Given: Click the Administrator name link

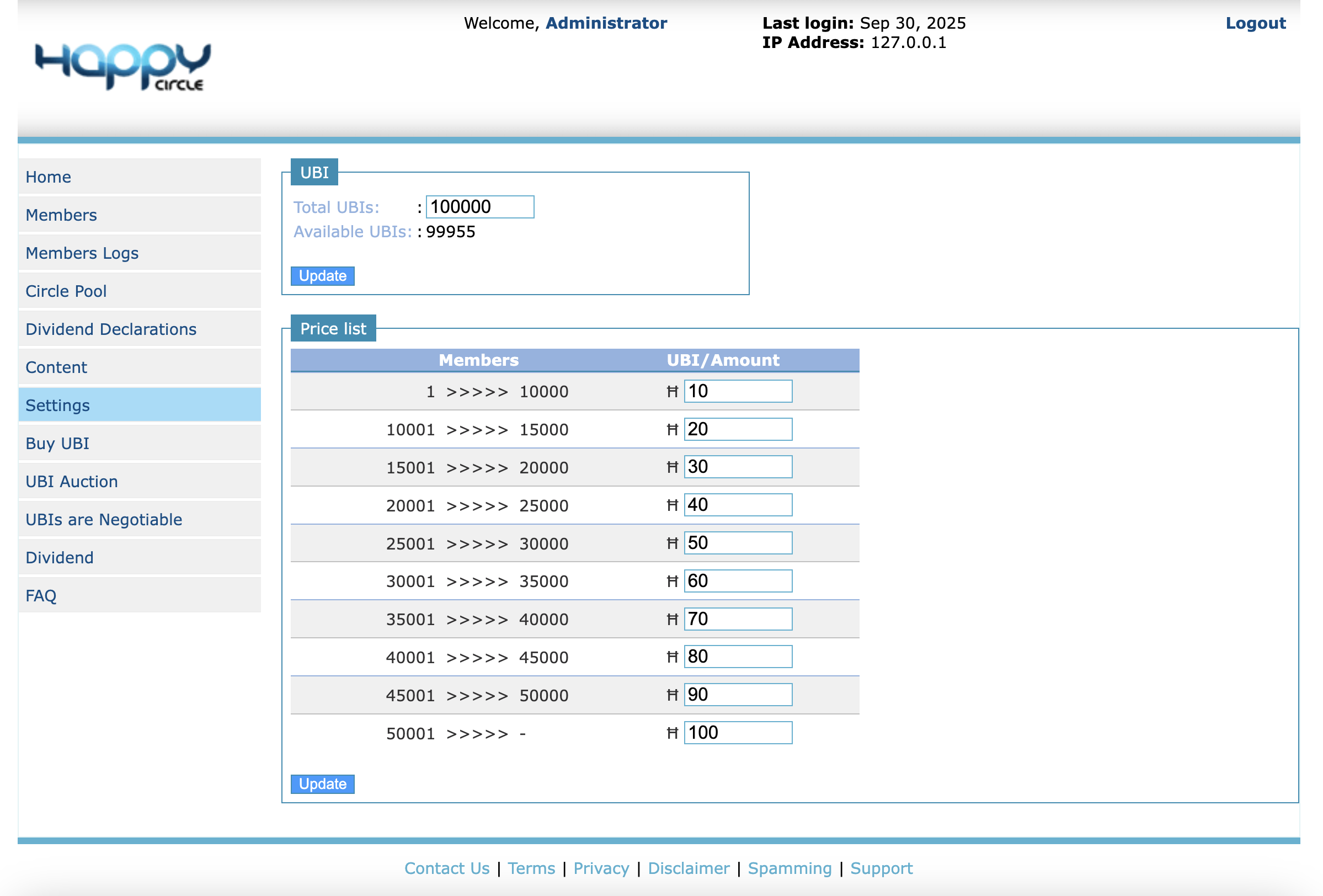Looking at the screenshot, I should click(x=606, y=23).
